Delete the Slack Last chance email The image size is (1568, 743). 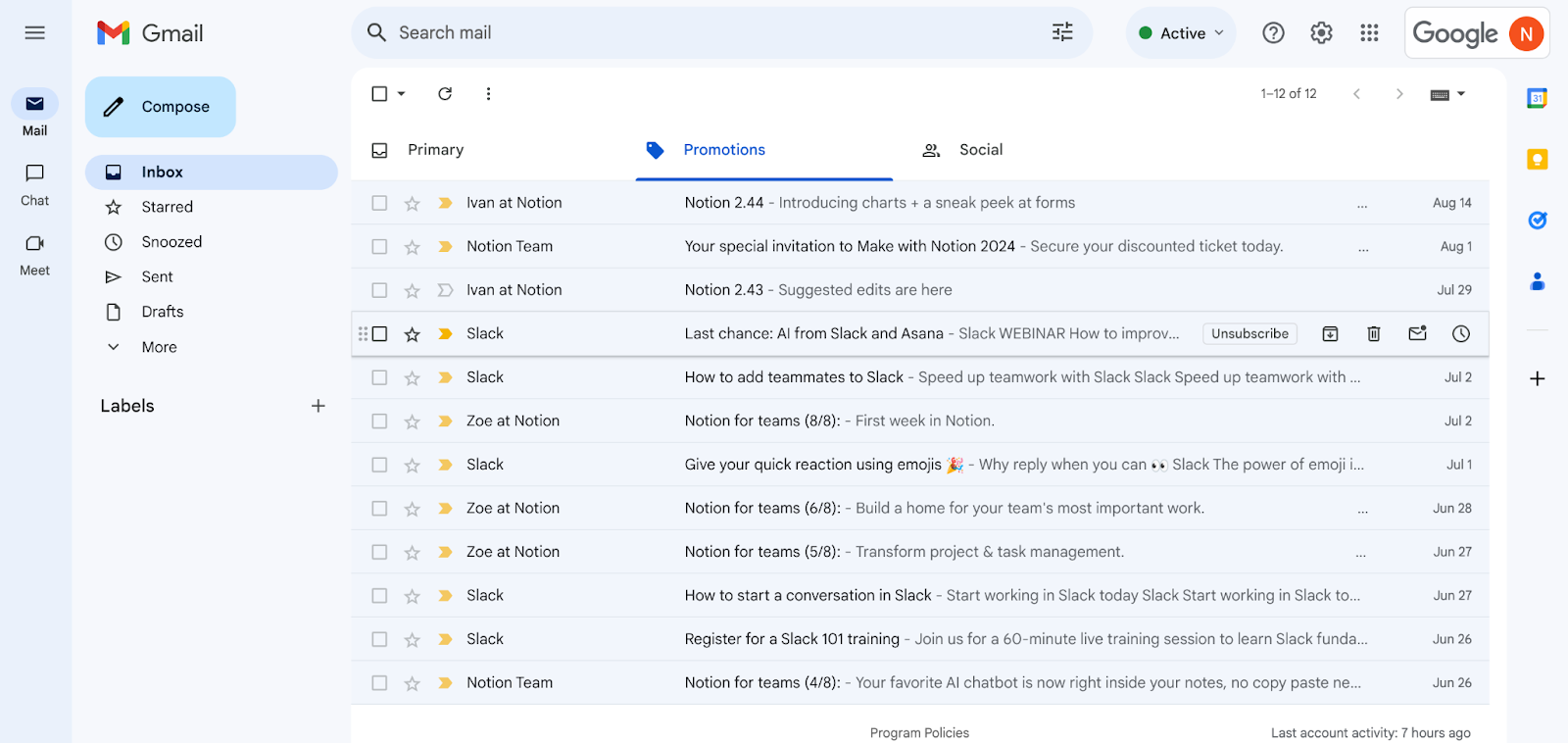tap(1374, 334)
